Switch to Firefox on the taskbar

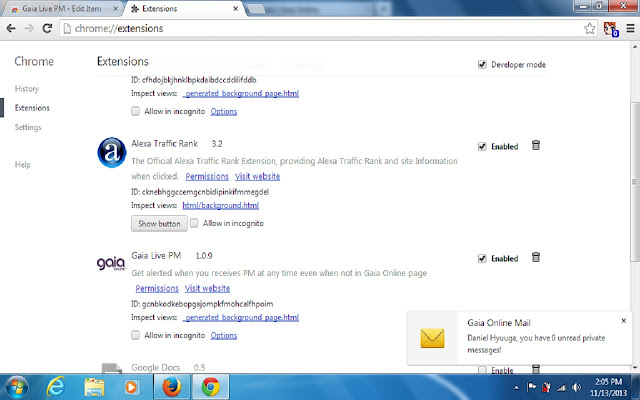pos(172,387)
